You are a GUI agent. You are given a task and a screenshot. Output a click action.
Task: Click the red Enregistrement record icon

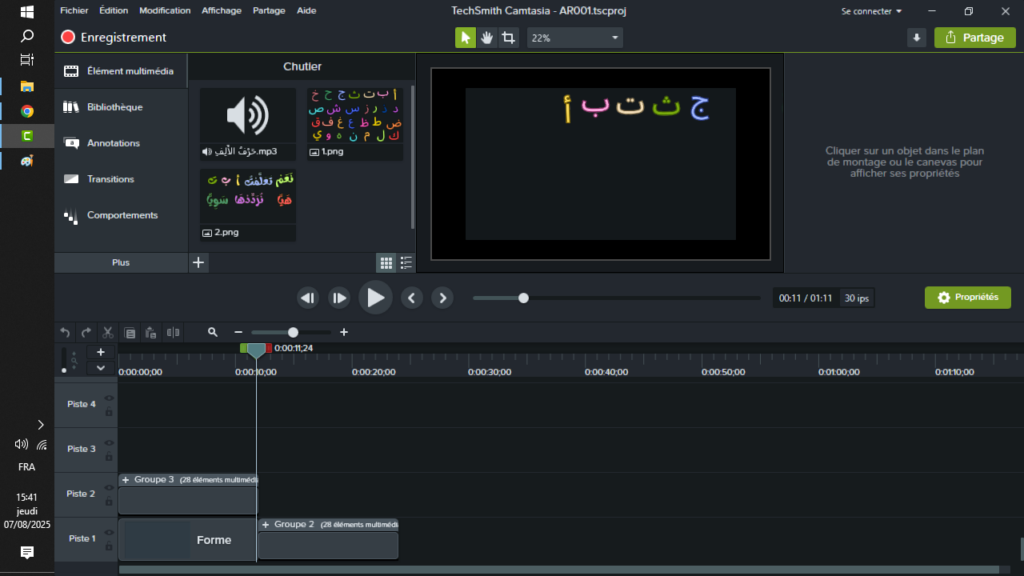[68, 37]
